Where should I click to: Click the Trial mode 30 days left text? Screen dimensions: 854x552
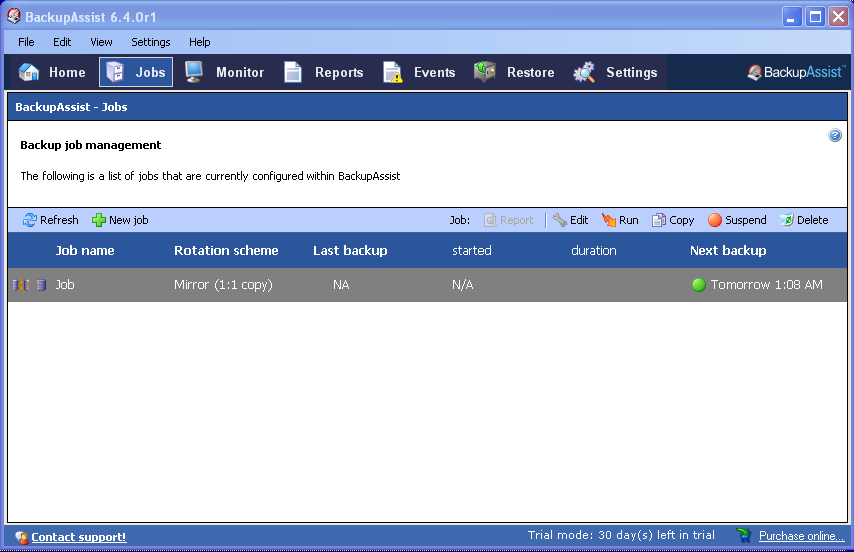tap(621, 535)
